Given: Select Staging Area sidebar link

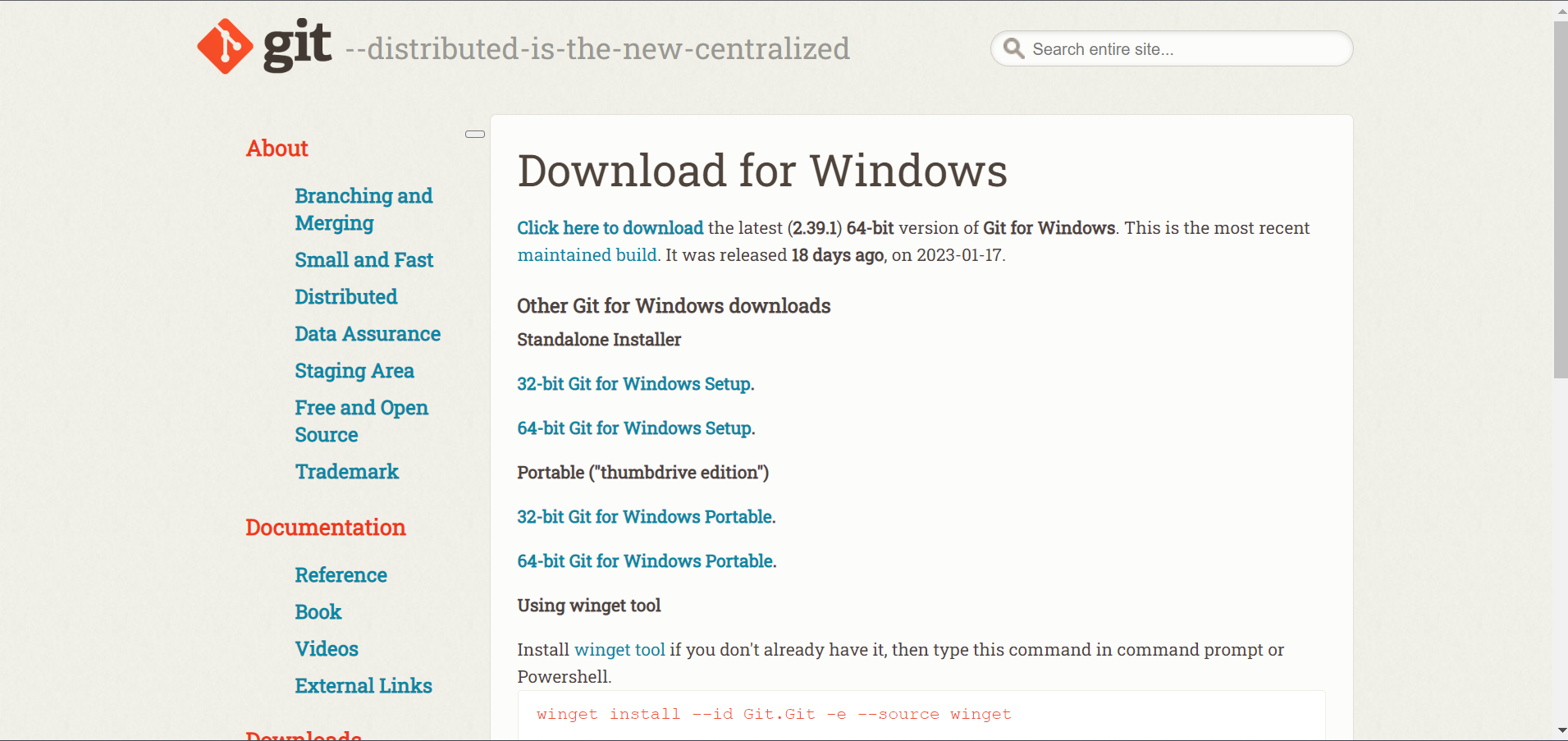Looking at the screenshot, I should click(x=354, y=371).
